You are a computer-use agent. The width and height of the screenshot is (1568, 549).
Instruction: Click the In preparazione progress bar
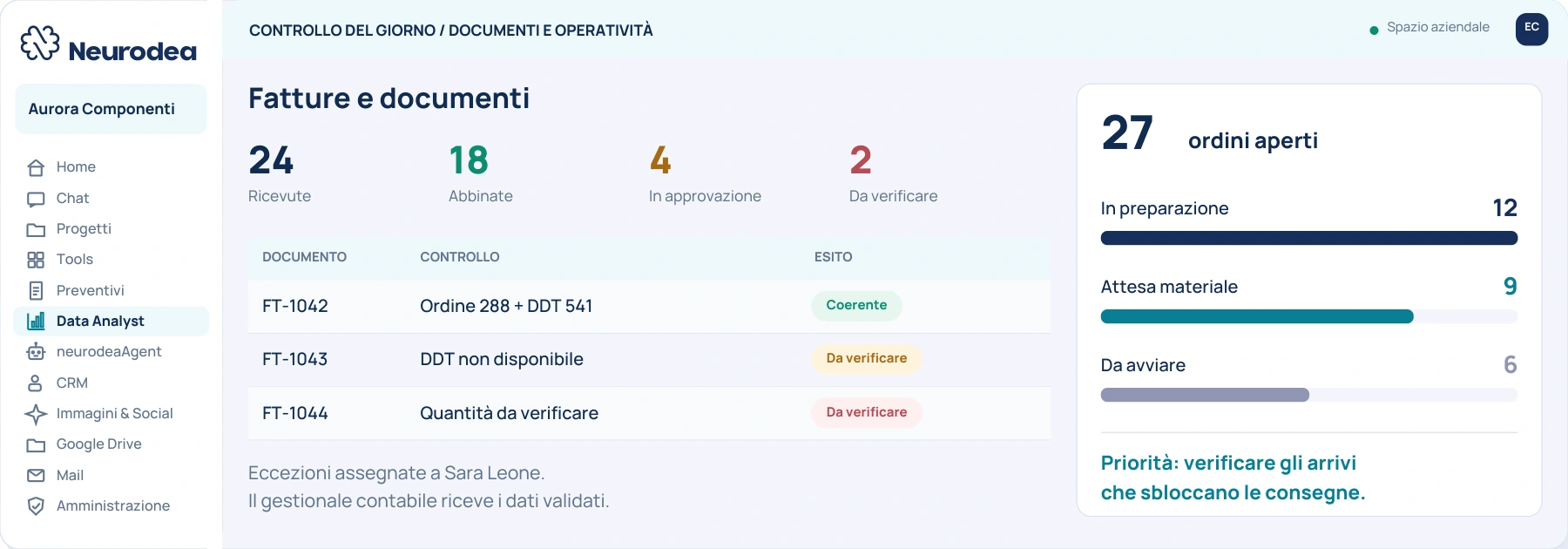[1308, 238]
